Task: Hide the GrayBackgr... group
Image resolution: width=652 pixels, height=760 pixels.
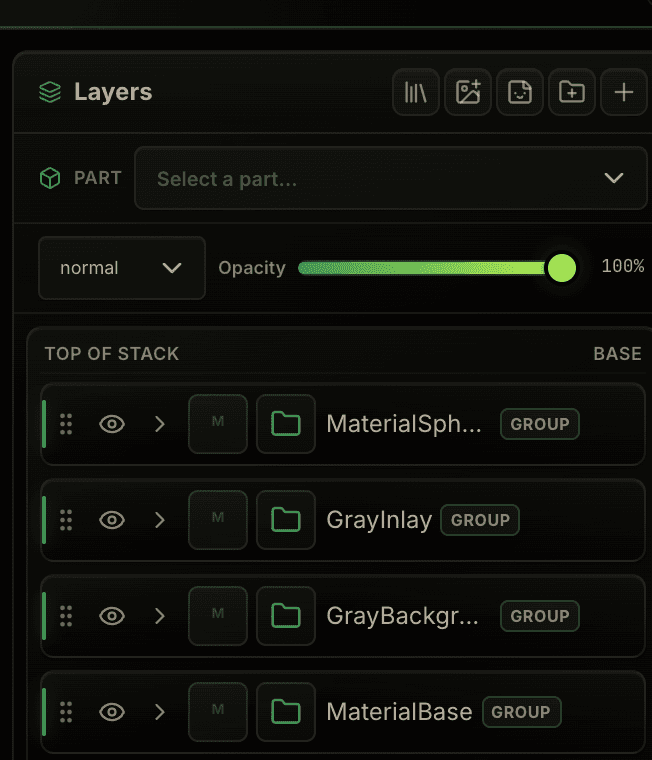Action: (x=112, y=616)
